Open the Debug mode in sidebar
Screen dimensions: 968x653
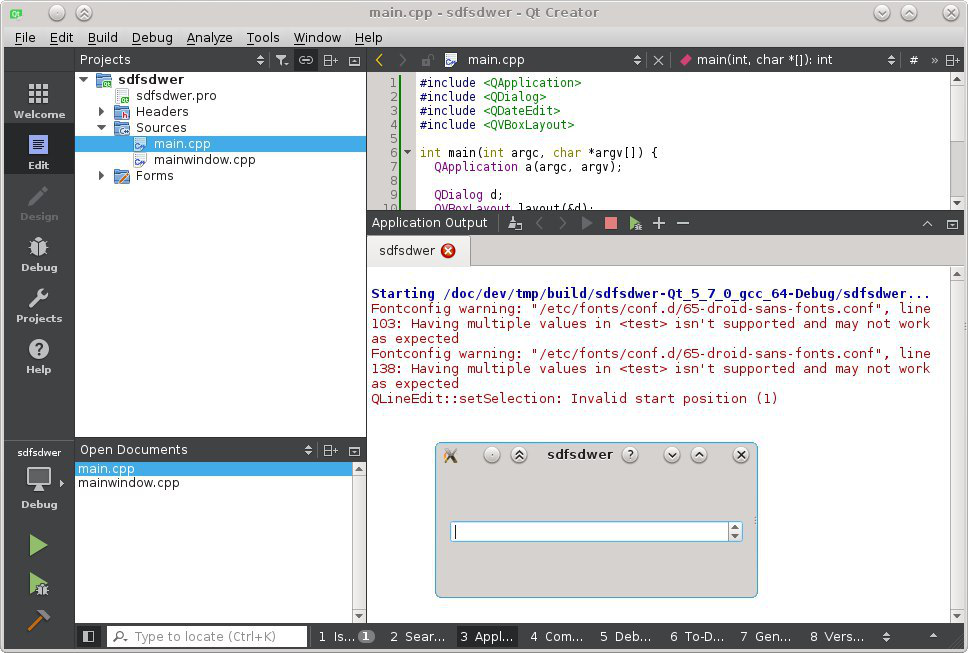pos(38,254)
